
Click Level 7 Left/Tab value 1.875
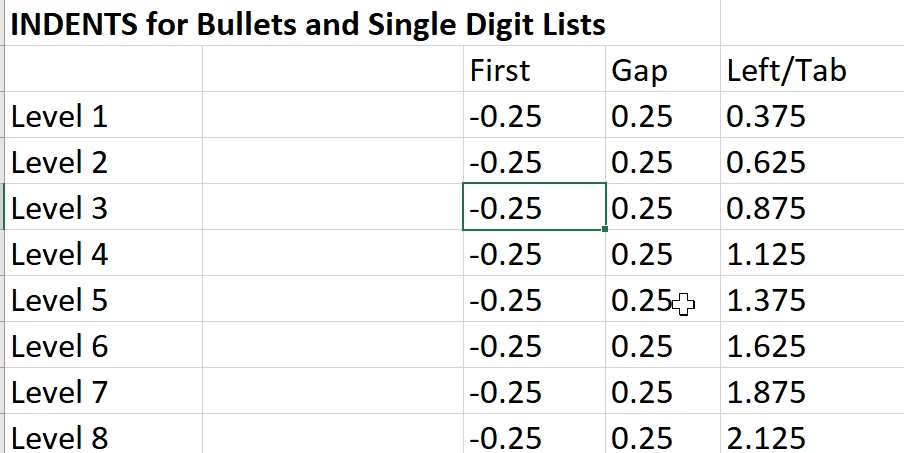click(x=812, y=392)
